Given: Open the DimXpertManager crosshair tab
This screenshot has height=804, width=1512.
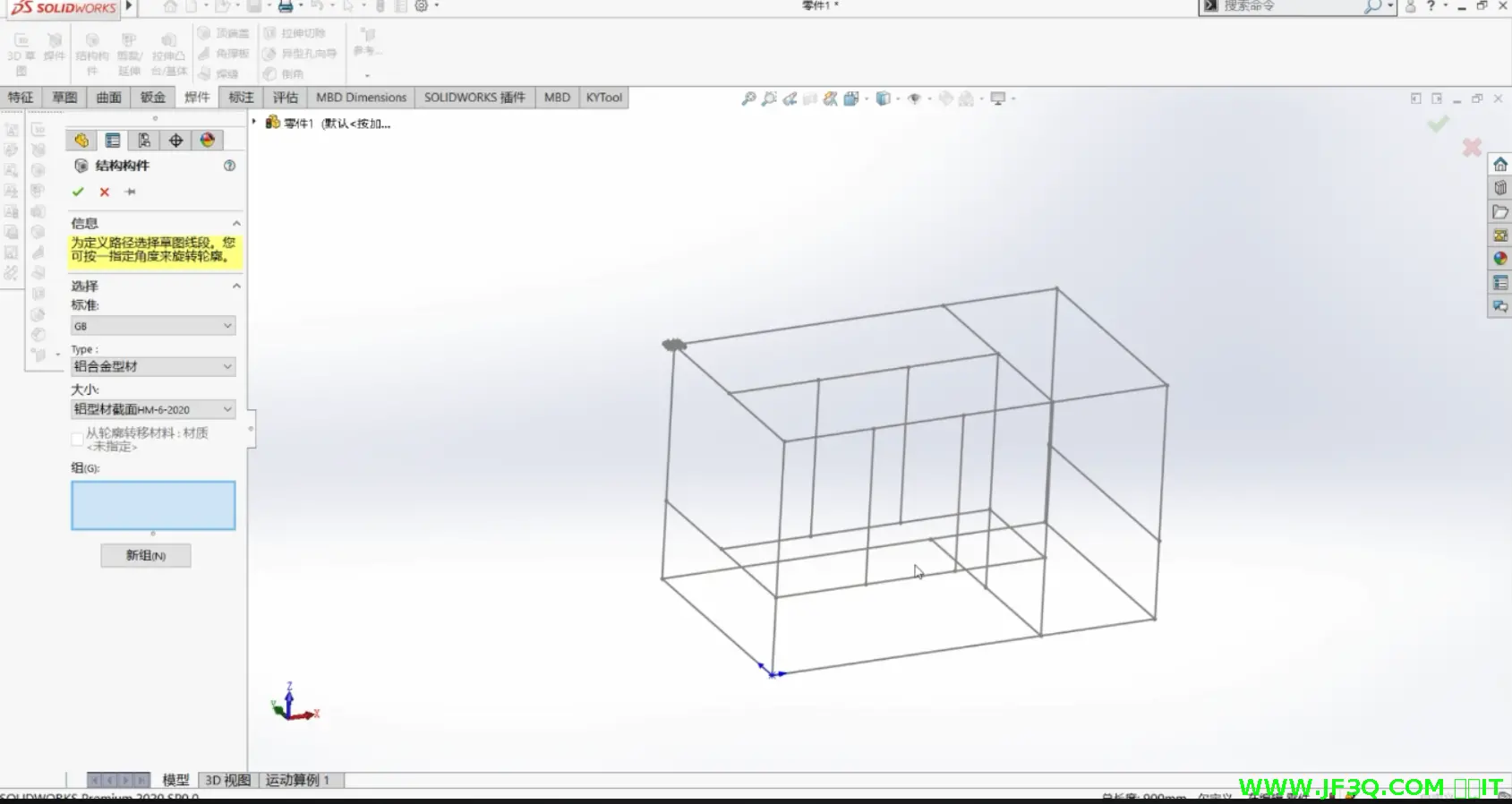Looking at the screenshot, I should (175, 141).
